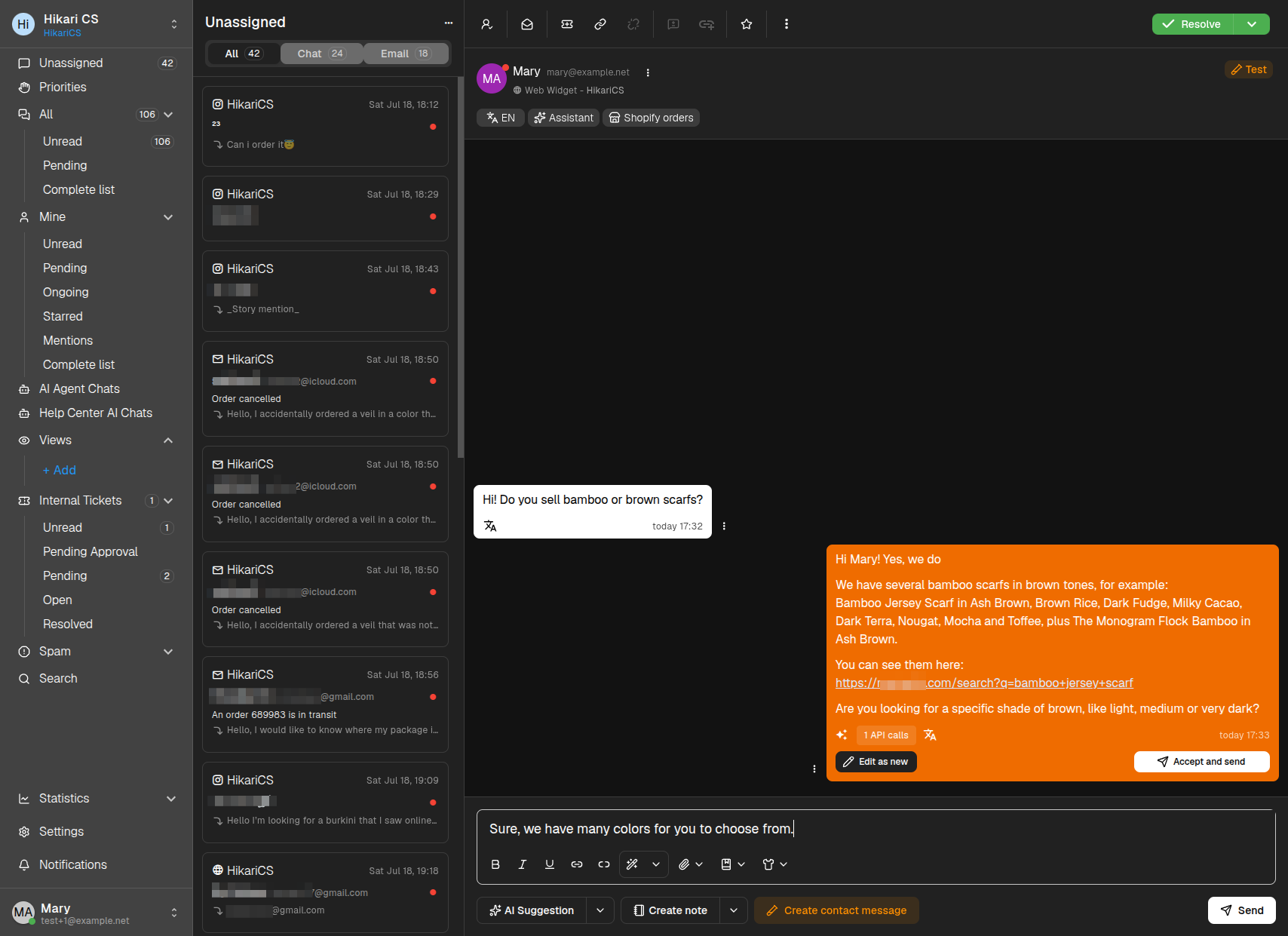The image size is (1288, 936).
Task: Expand the Spam section
Action: [x=168, y=652]
